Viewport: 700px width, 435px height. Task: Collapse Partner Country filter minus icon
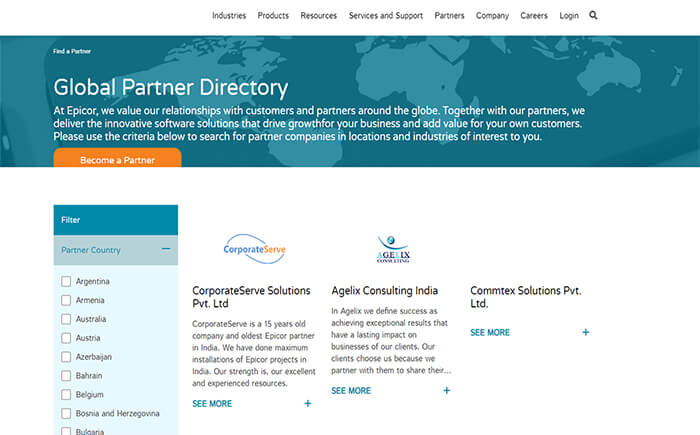166,249
